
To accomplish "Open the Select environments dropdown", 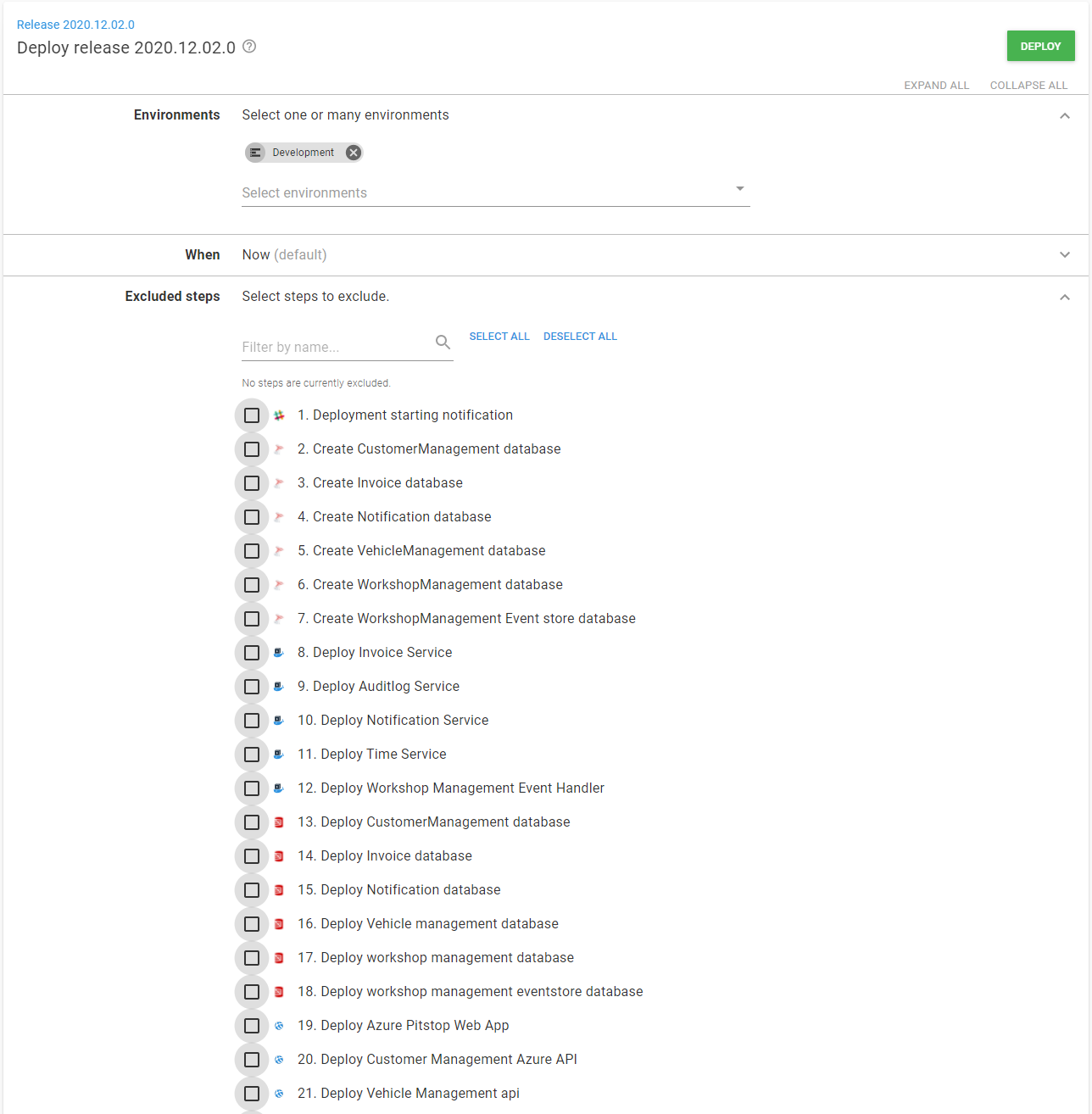I will [739, 188].
